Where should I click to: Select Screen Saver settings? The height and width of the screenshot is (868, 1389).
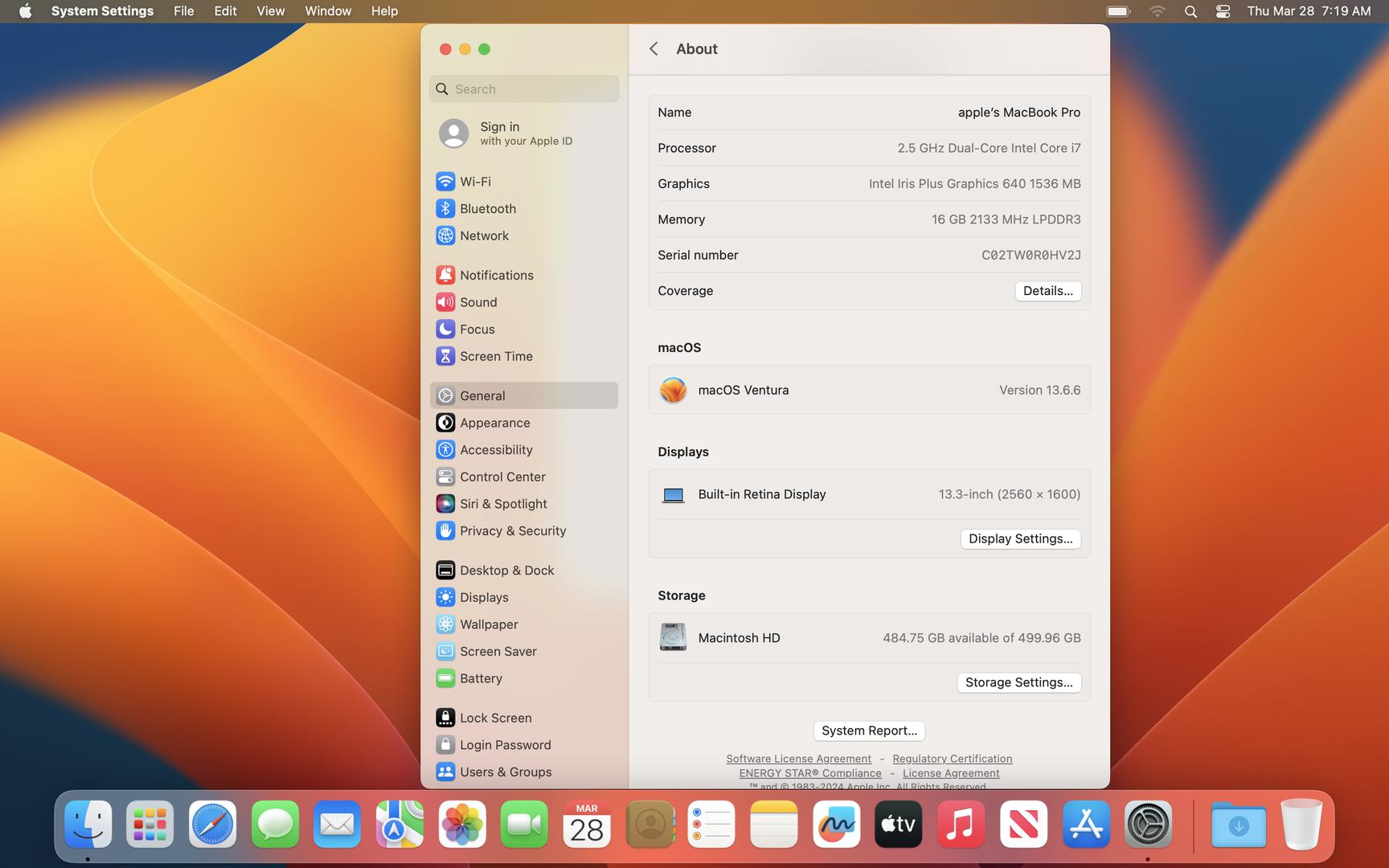(524, 651)
